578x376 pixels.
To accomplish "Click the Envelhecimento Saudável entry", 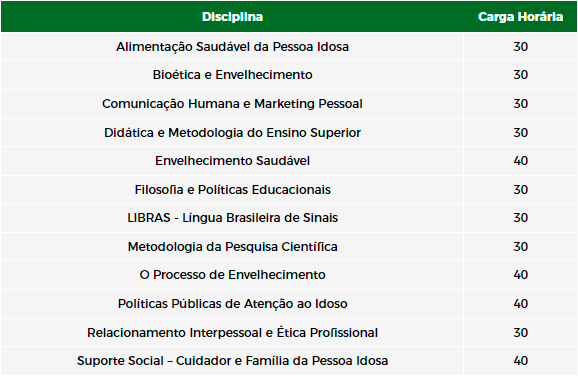I will 232,161.
